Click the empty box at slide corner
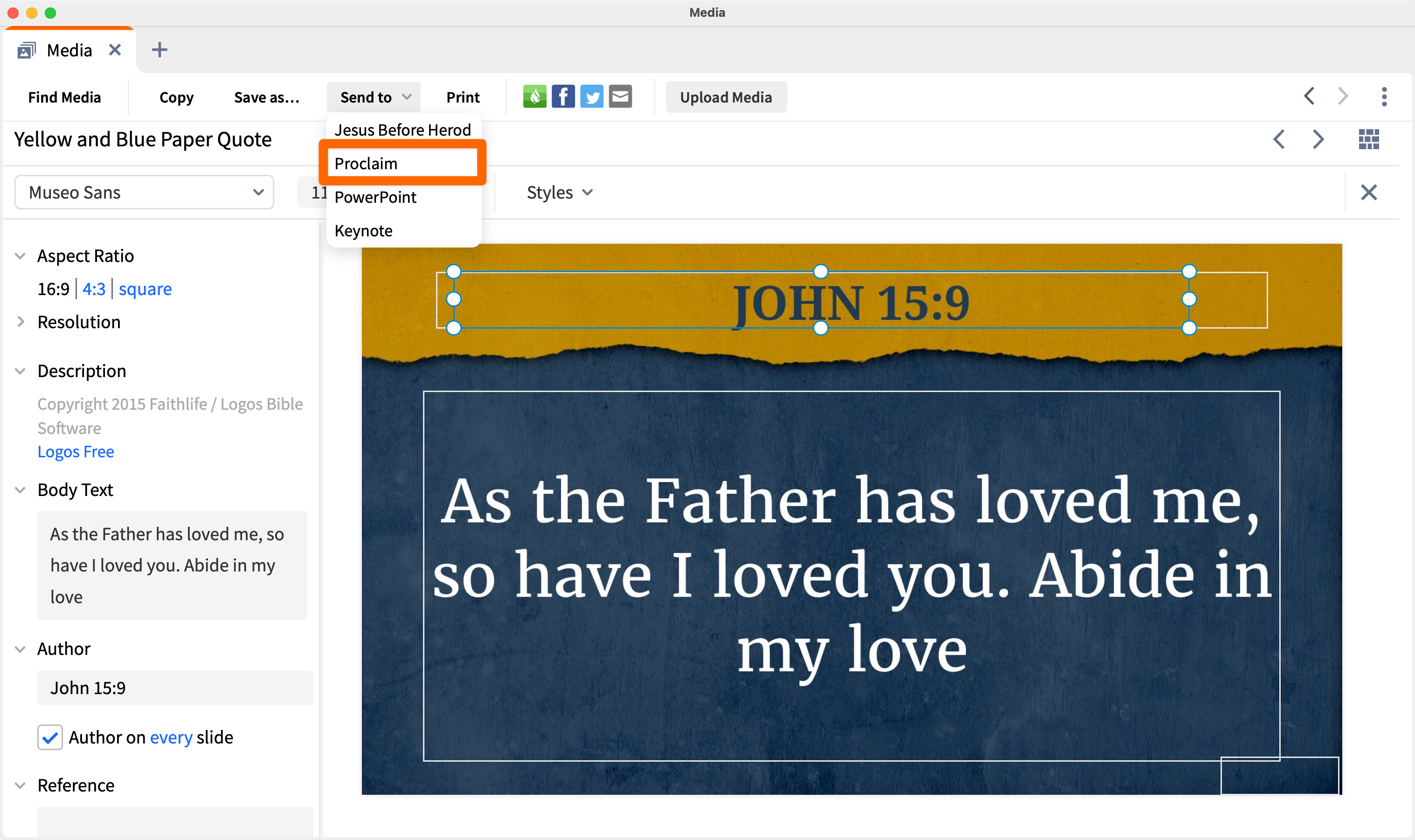Screen dimensions: 1415x840 [1279, 776]
